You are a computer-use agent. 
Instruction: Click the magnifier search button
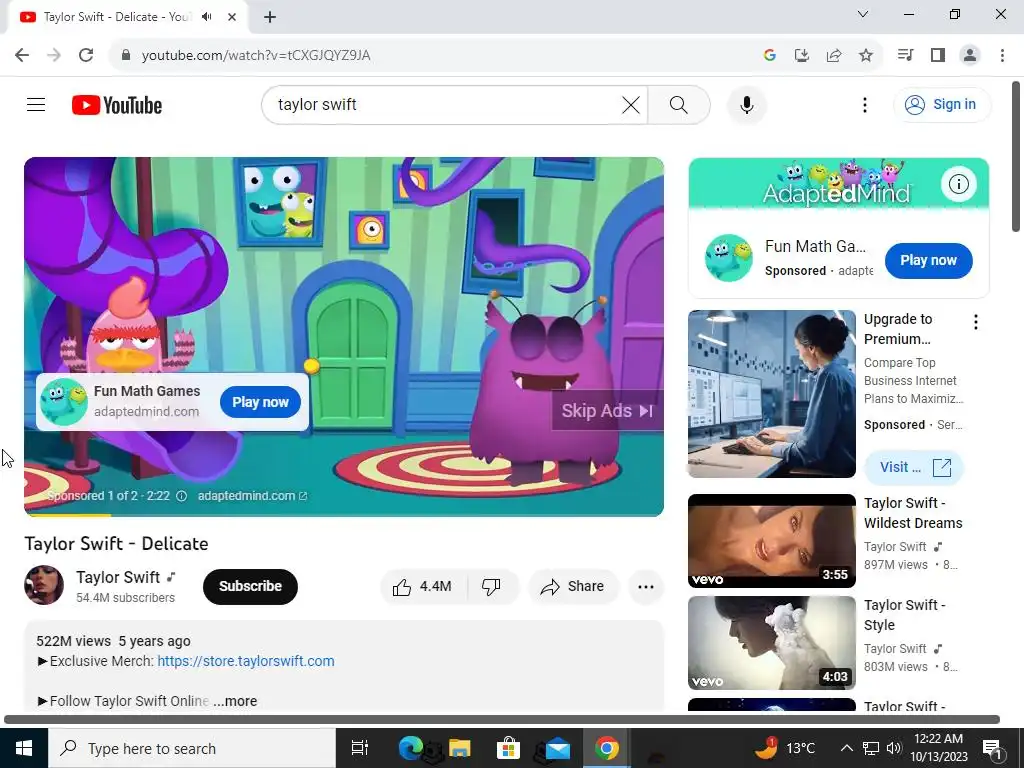pos(679,104)
